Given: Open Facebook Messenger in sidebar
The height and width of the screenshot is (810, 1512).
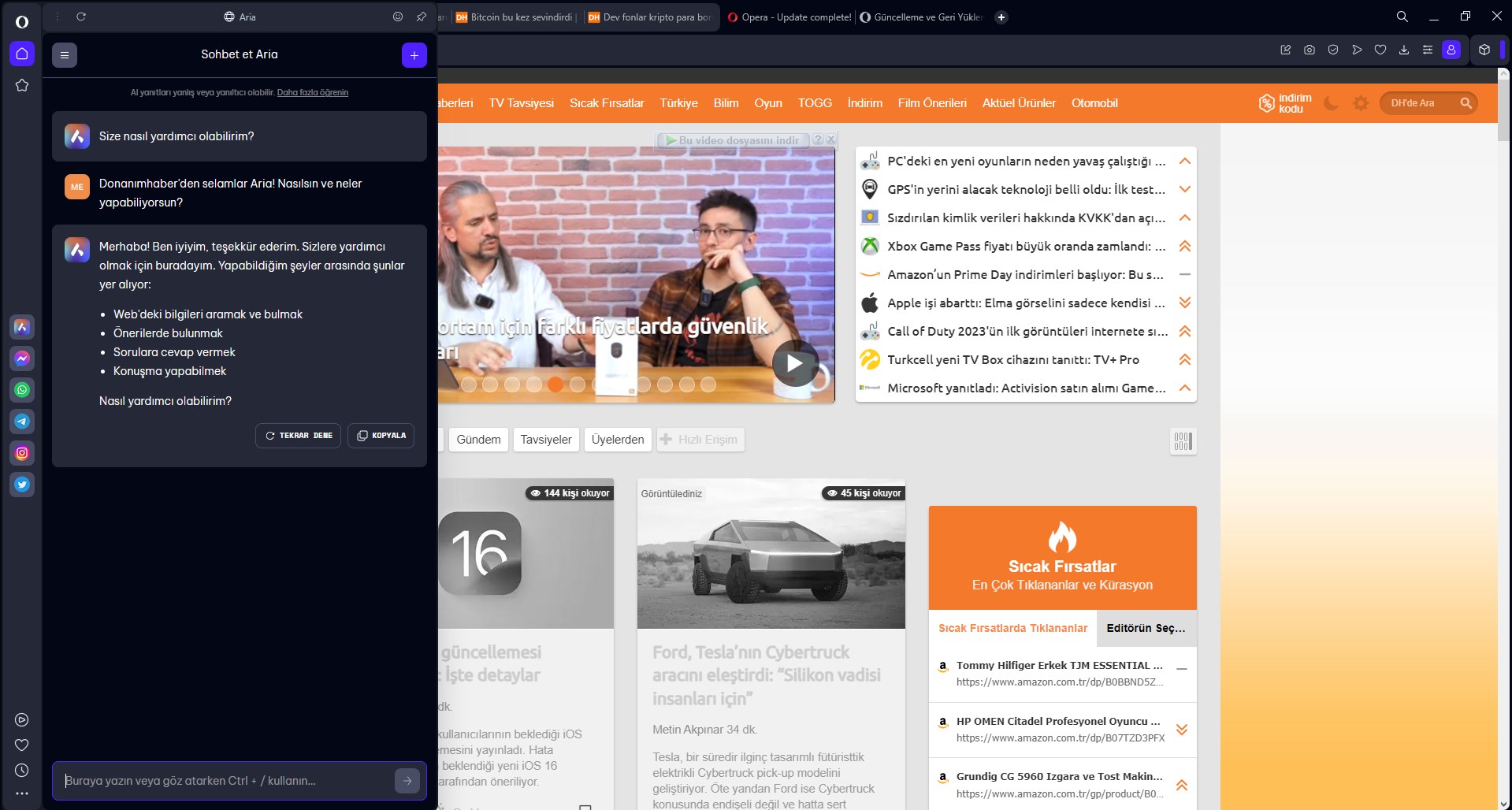Looking at the screenshot, I should coord(22,358).
